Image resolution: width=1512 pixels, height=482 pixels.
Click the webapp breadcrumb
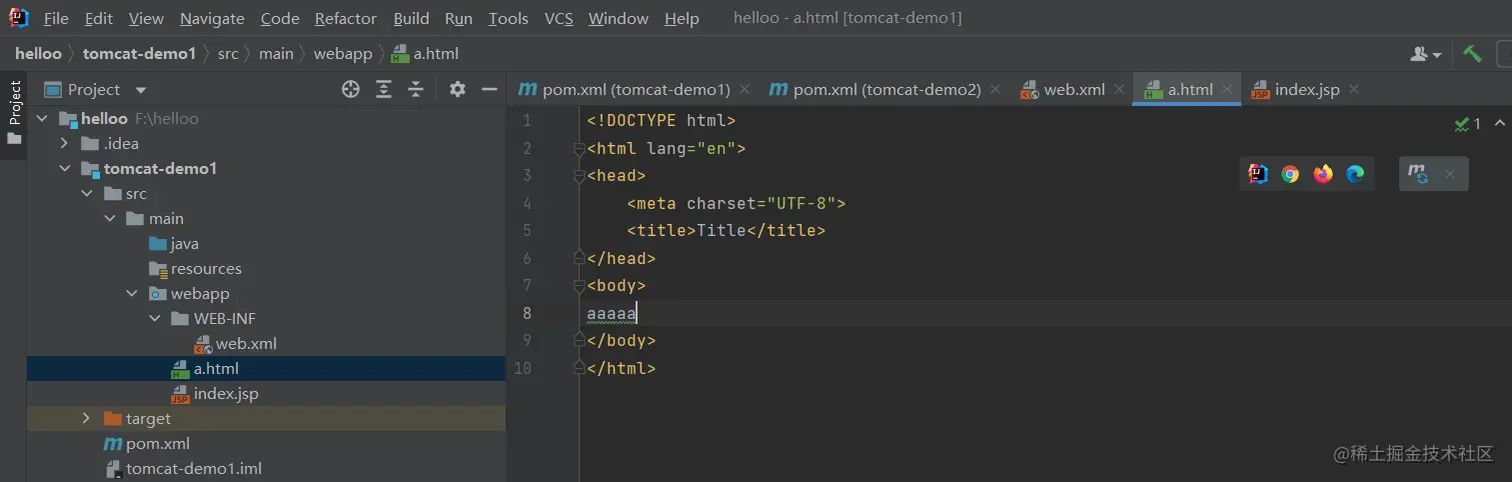pos(343,53)
